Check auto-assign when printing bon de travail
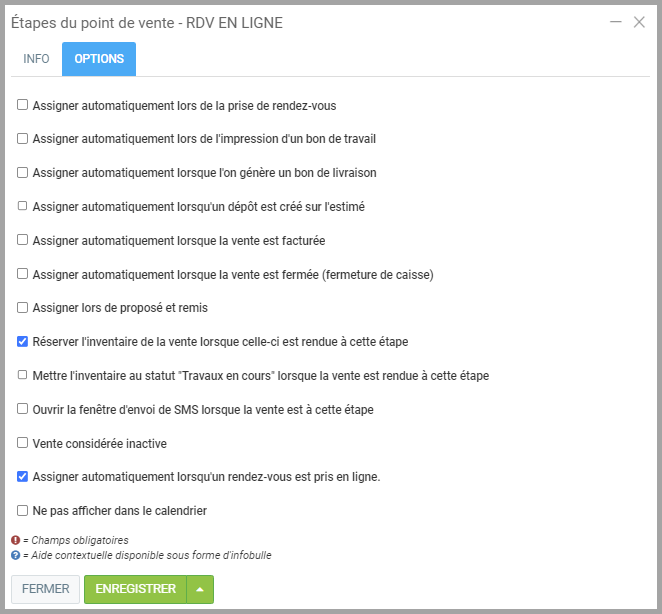The height and width of the screenshot is (614, 662). 23,138
